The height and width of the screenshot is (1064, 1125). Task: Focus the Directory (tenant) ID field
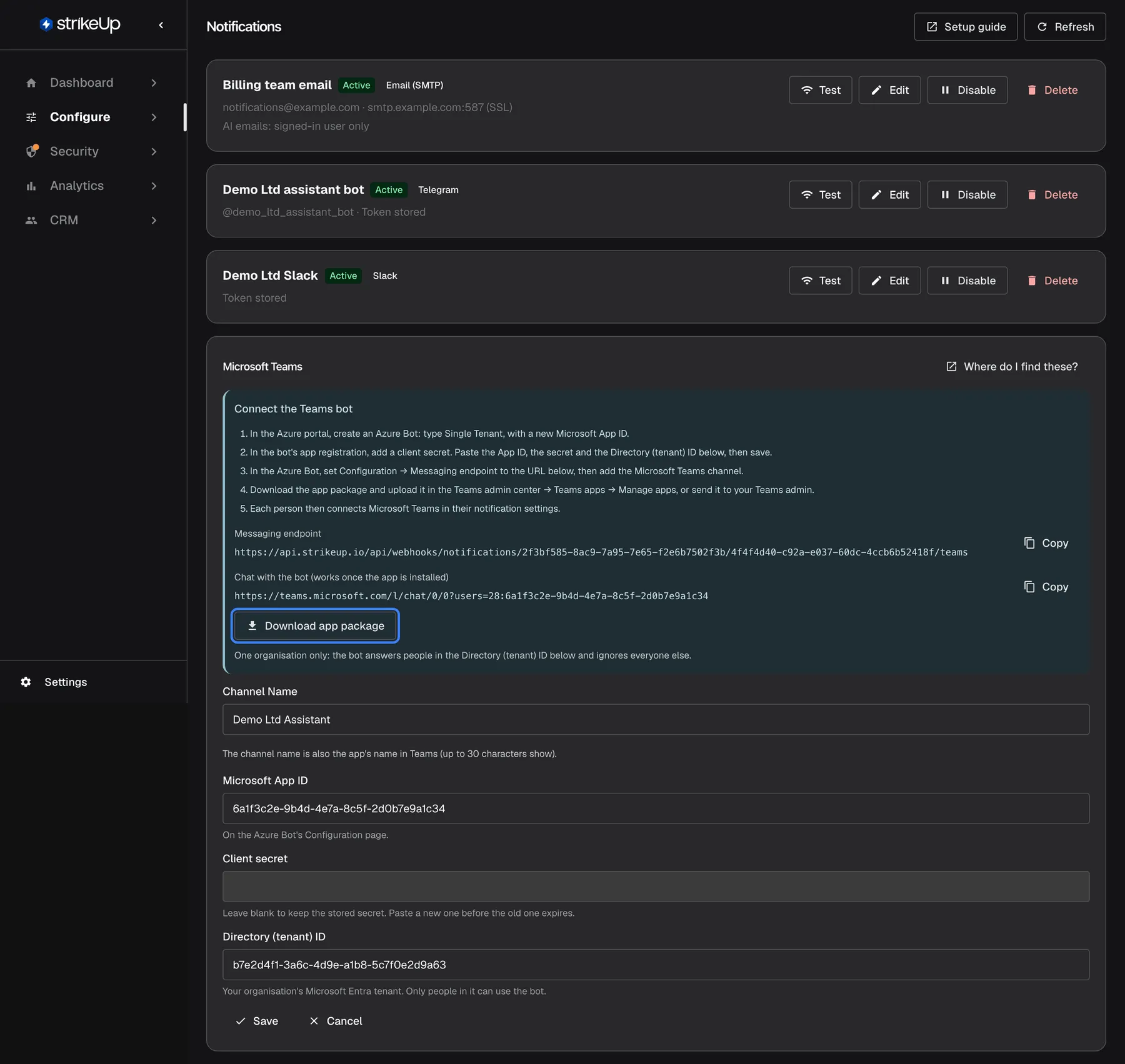click(656, 965)
